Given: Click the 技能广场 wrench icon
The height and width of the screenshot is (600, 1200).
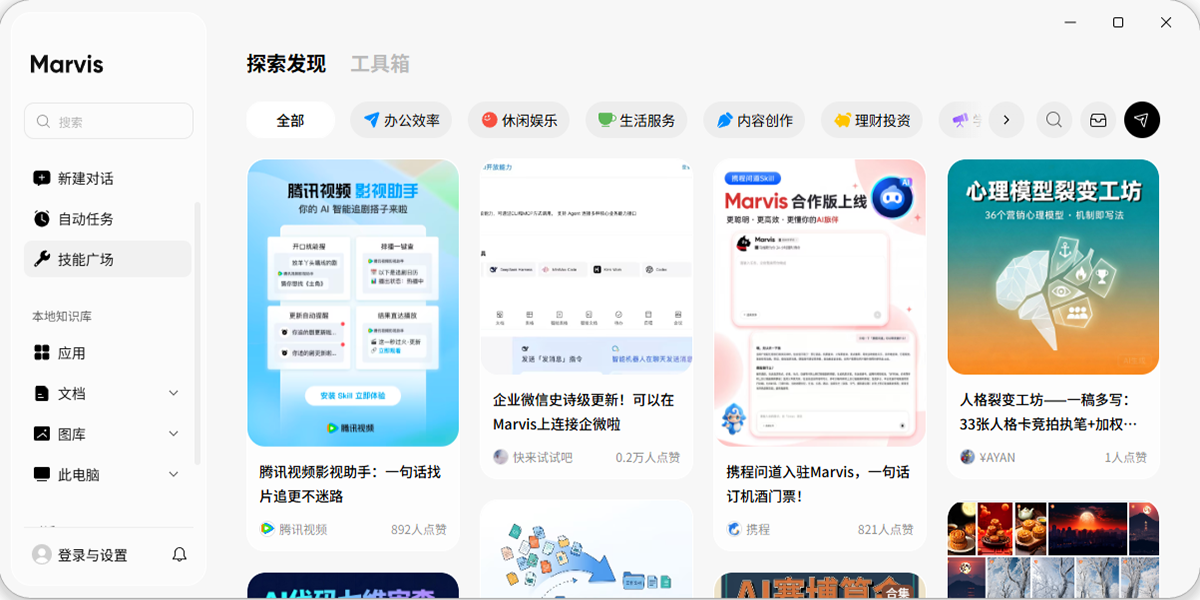Looking at the screenshot, I should click(x=42, y=259).
